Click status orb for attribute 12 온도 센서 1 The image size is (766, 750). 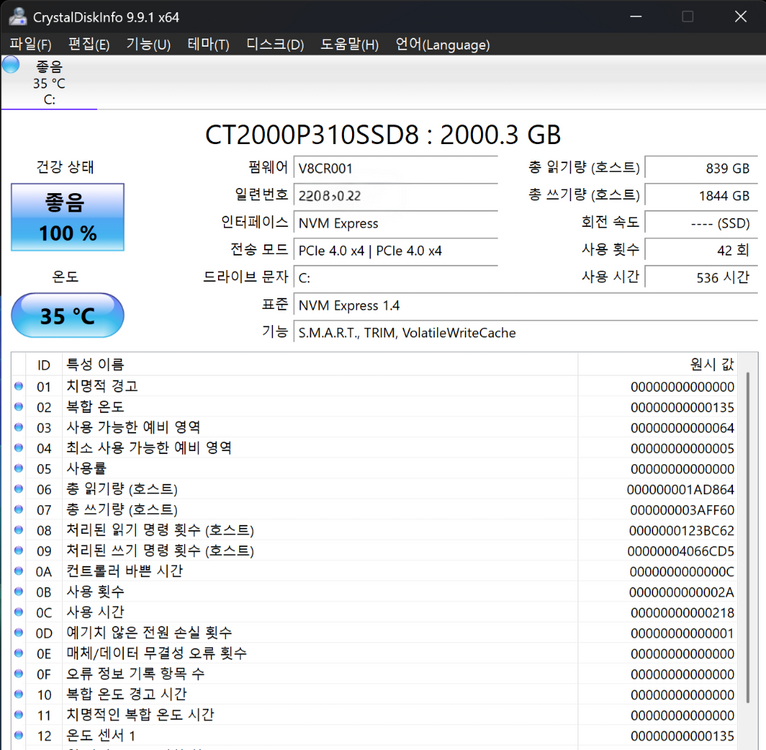click(19, 735)
